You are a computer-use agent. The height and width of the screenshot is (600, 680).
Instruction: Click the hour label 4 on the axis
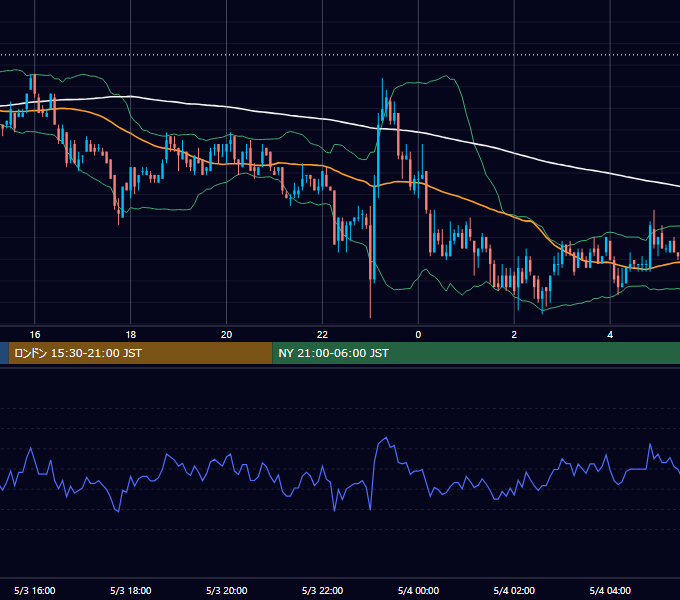pyautogui.click(x=610, y=335)
